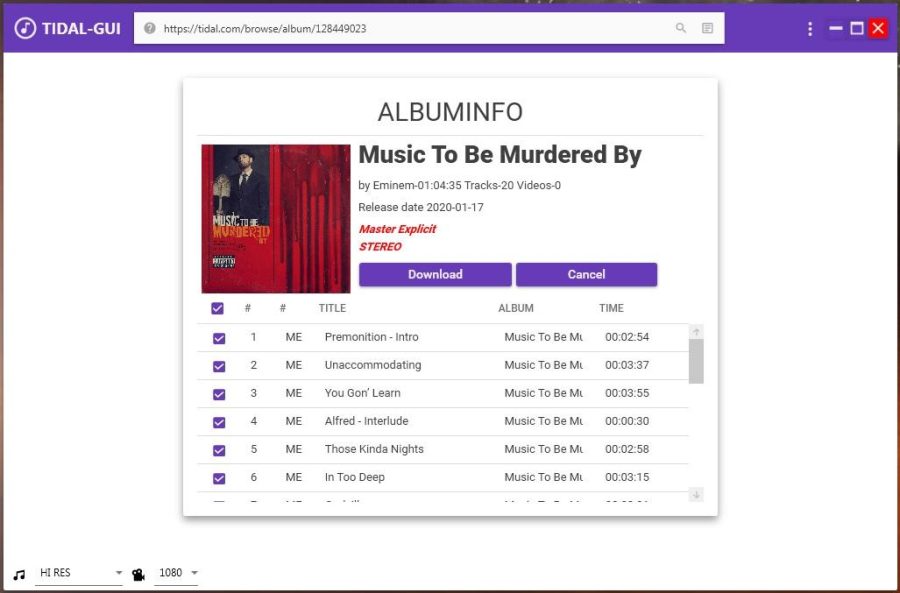900x593 pixels.
Task: Open the three-dot options menu
Action: (810, 29)
